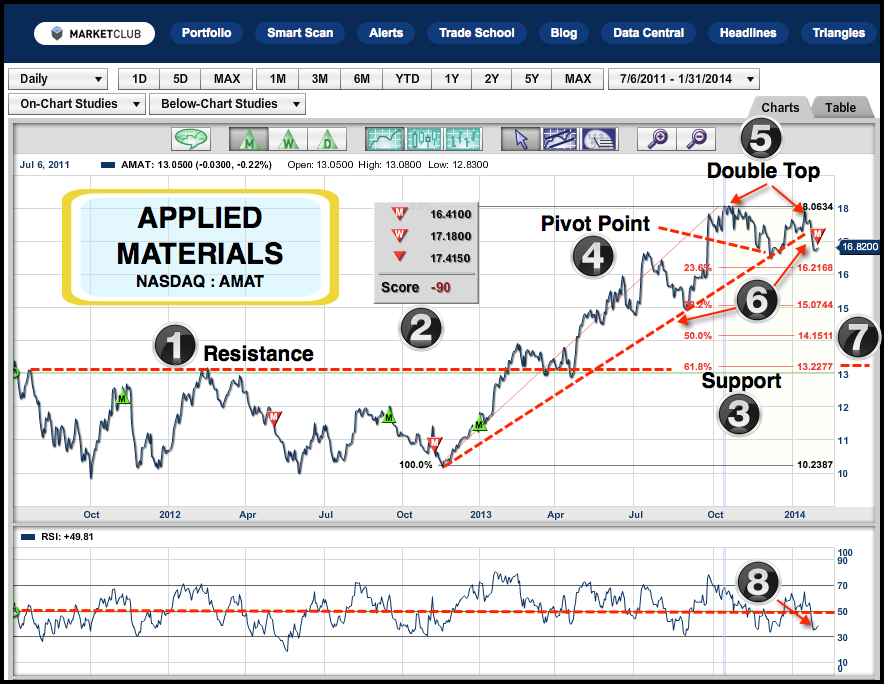884x684 pixels.
Task: Click the 6M time range button
Action: [x=362, y=79]
